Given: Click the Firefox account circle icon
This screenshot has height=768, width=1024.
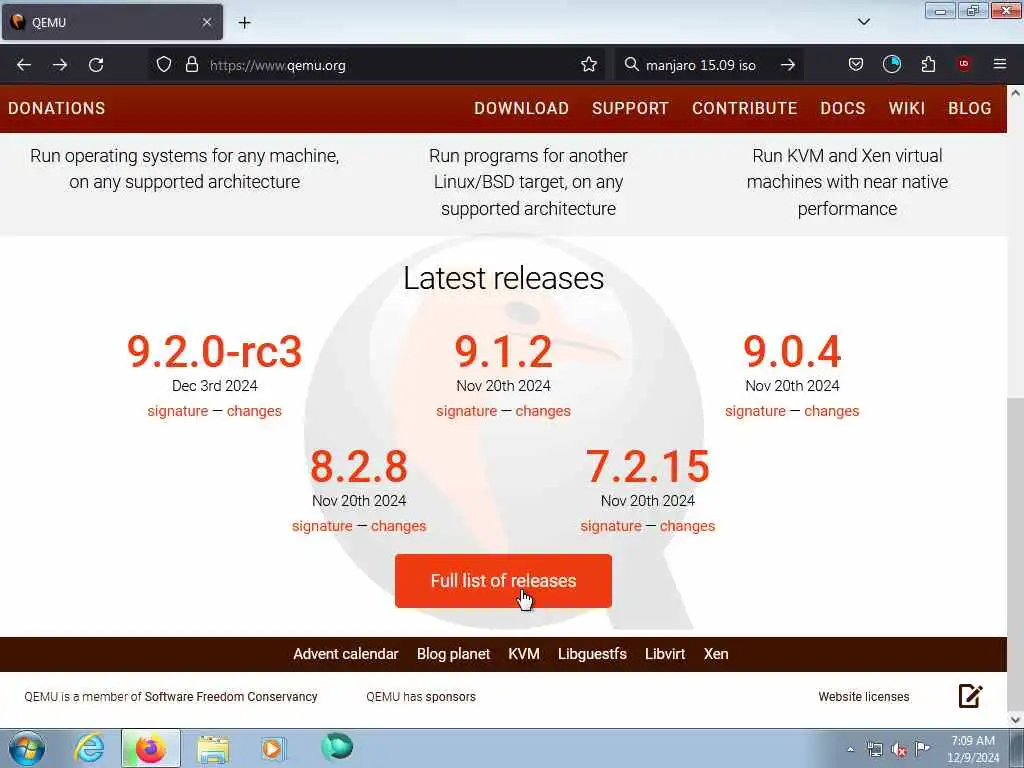Looking at the screenshot, I should pyautogui.click(x=891, y=64).
